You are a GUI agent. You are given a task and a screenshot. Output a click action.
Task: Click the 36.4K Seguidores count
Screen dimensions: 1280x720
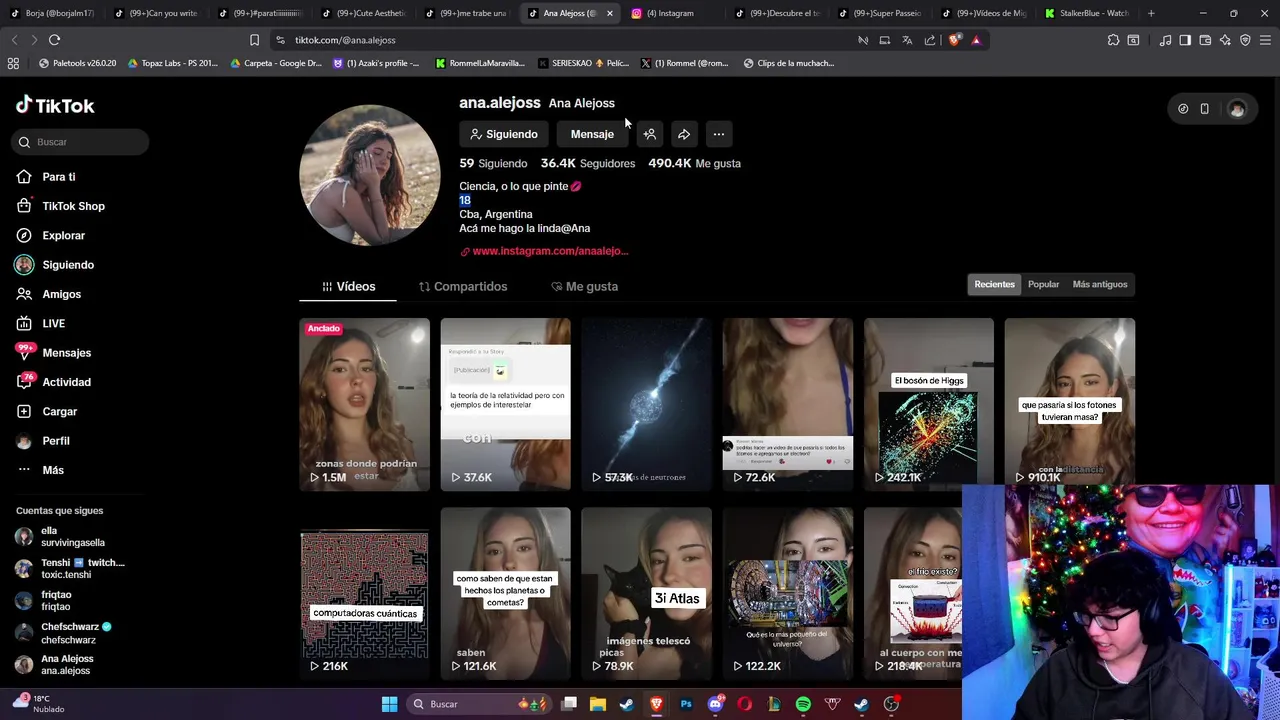click(588, 163)
